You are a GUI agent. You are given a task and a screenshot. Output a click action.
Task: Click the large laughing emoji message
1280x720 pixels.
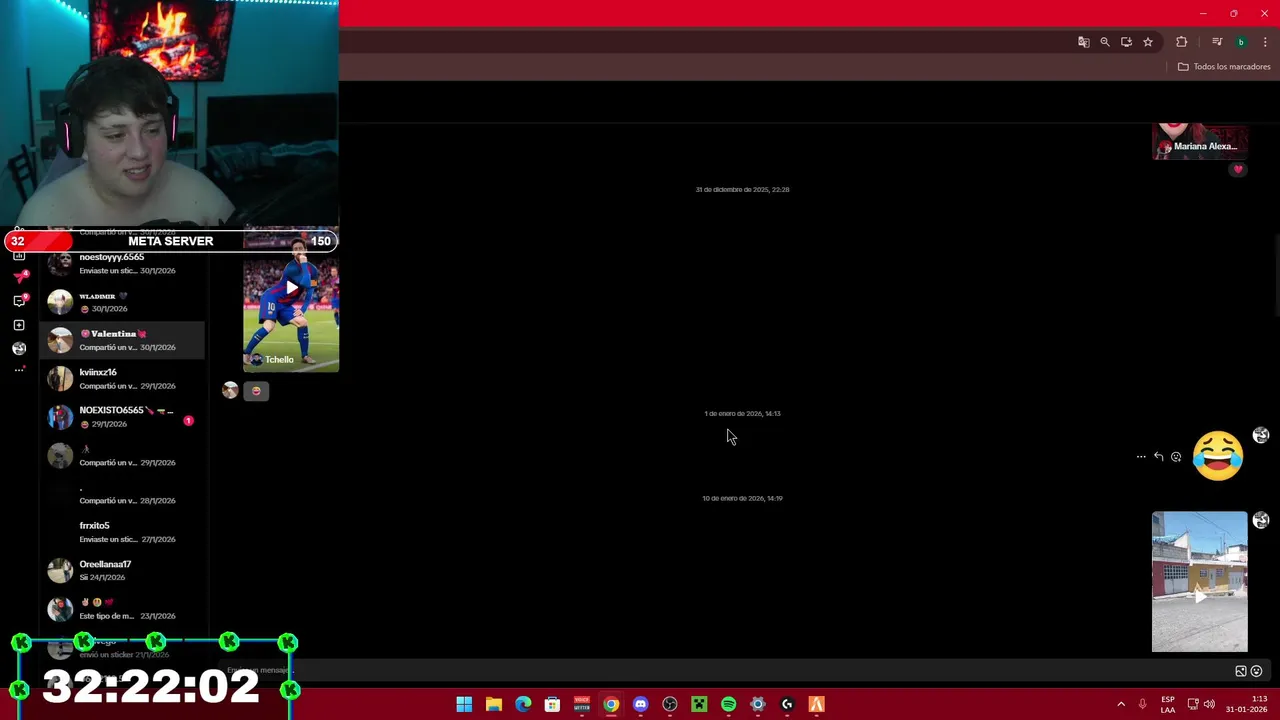[1218, 456]
